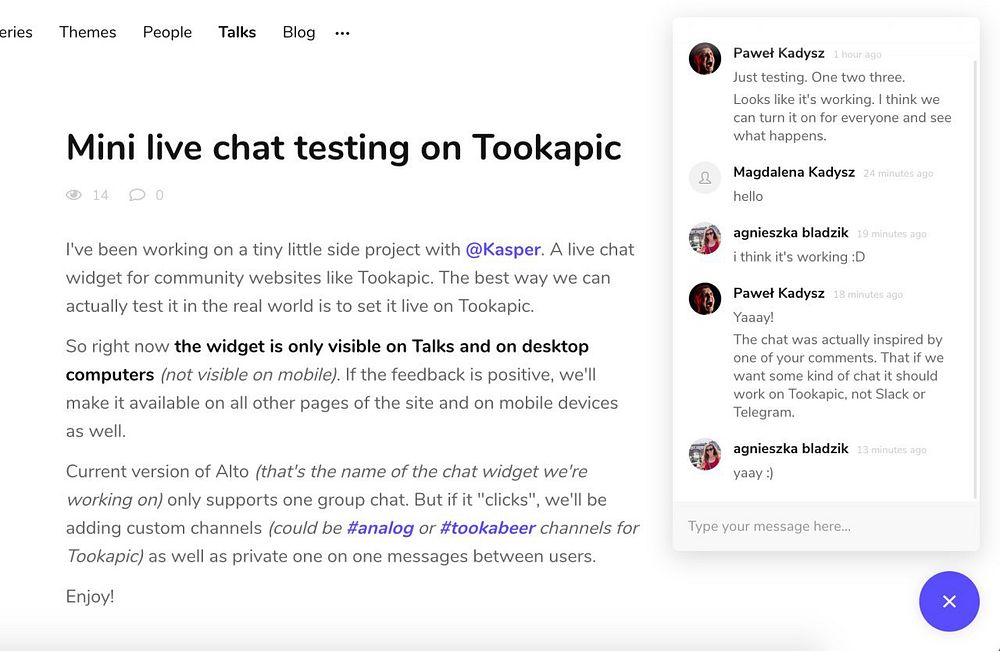Open the Themes navigation item
1000x651 pixels.
(88, 32)
